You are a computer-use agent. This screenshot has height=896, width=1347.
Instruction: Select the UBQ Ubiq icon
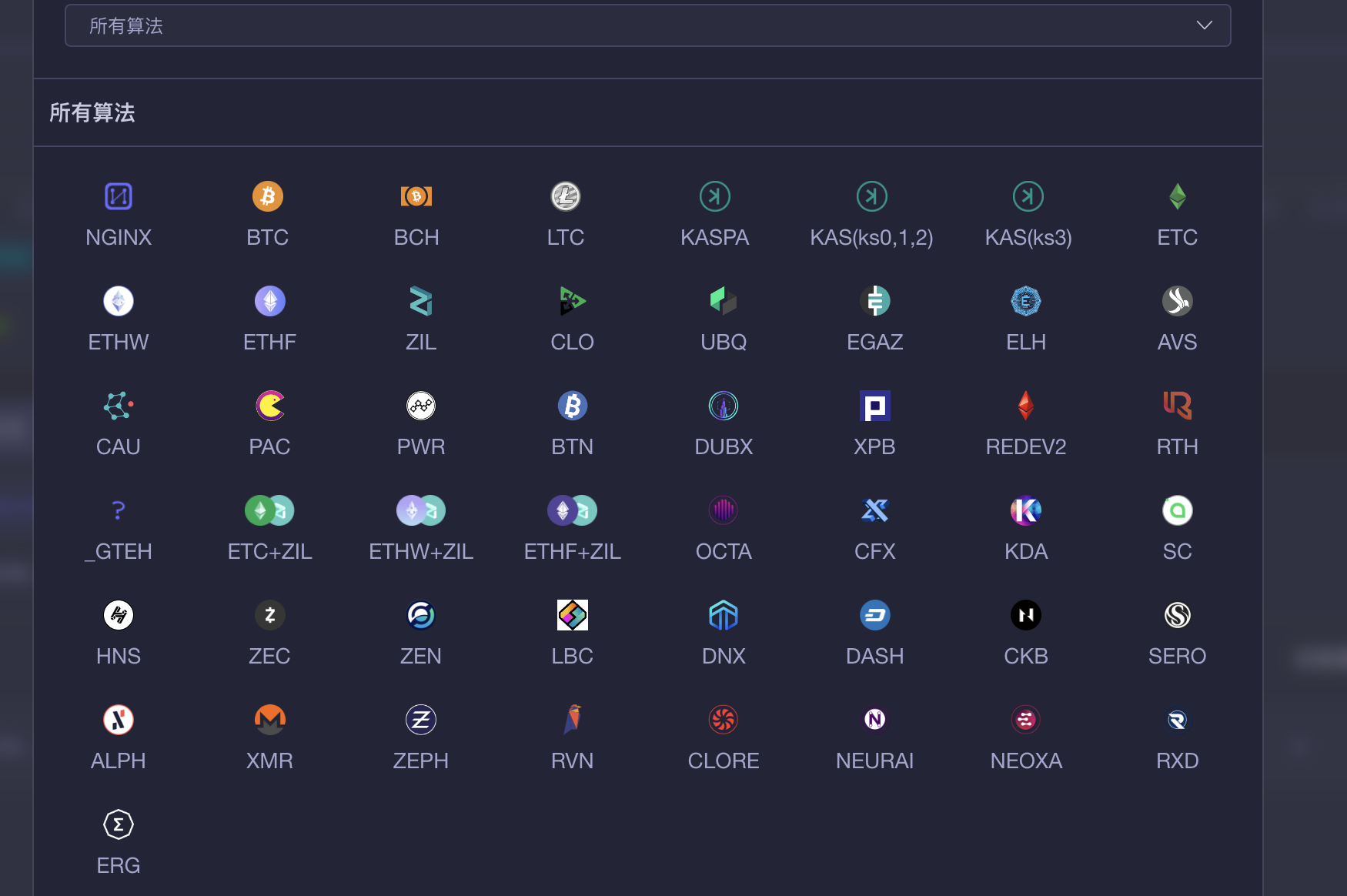724,301
